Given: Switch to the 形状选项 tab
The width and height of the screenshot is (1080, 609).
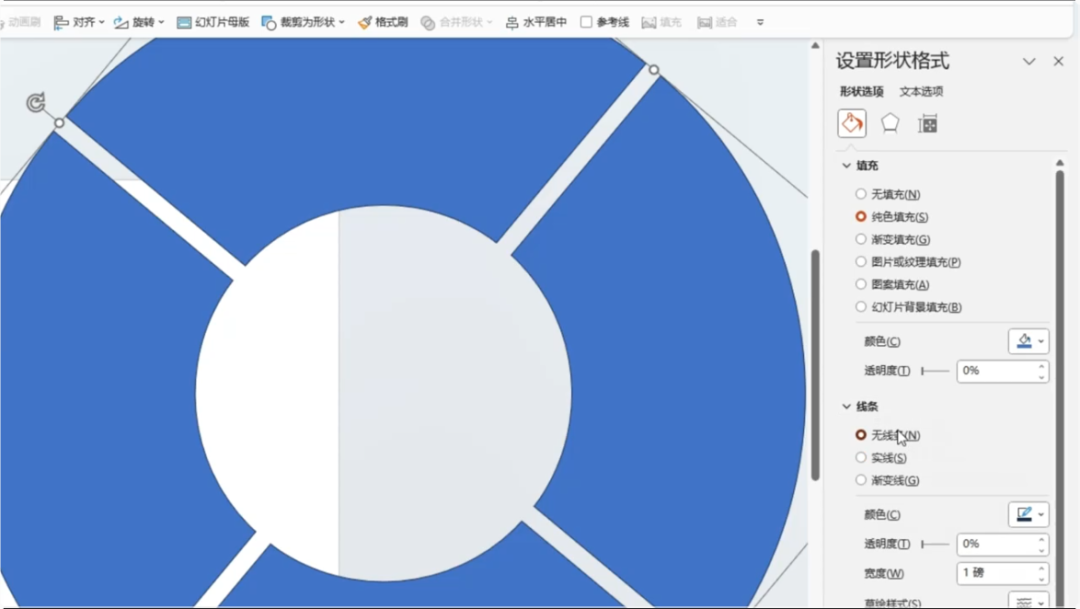Looking at the screenshot, I should (861, 91).
